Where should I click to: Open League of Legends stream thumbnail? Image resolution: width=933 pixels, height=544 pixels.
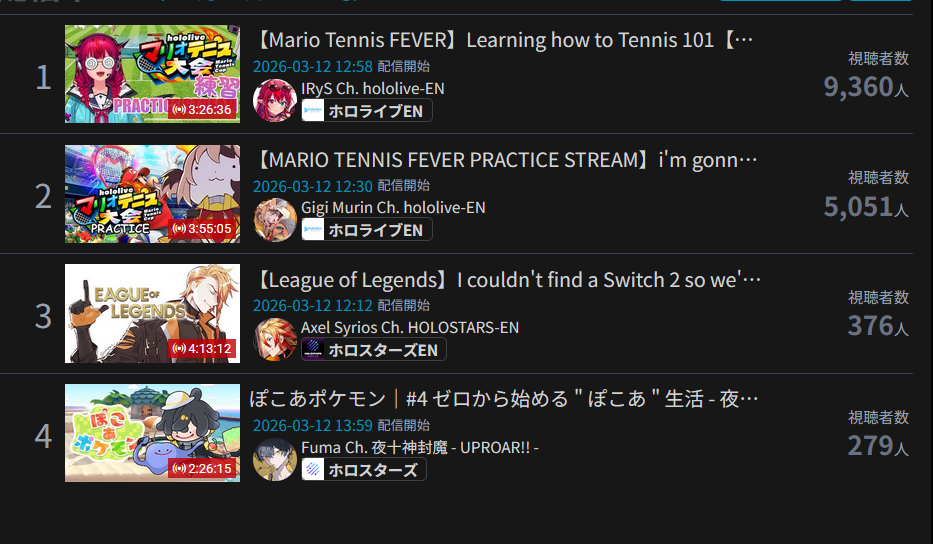(152, 314)
